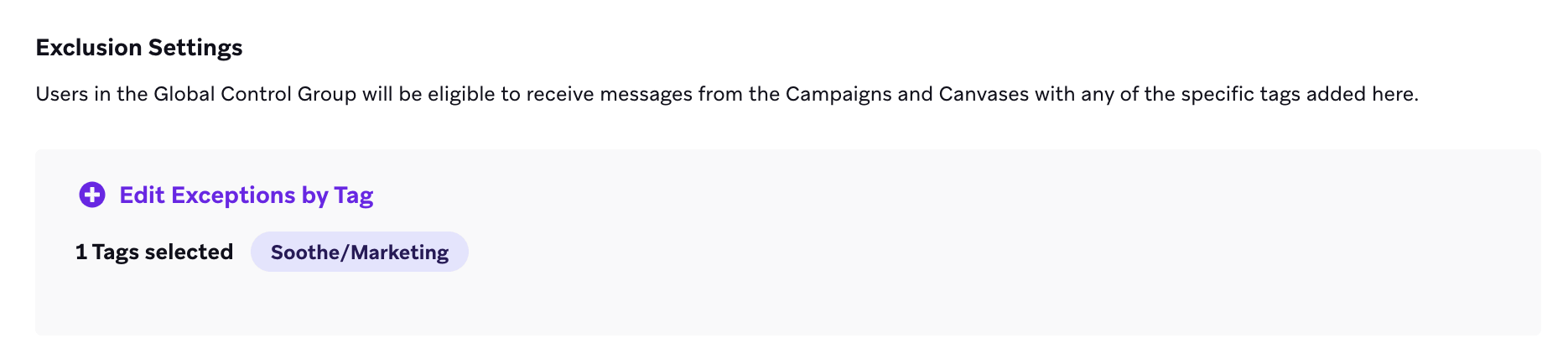Click the purple plus circle icon
The width and height of the screenshot is (1568, 359).
(x=92, y=195)
